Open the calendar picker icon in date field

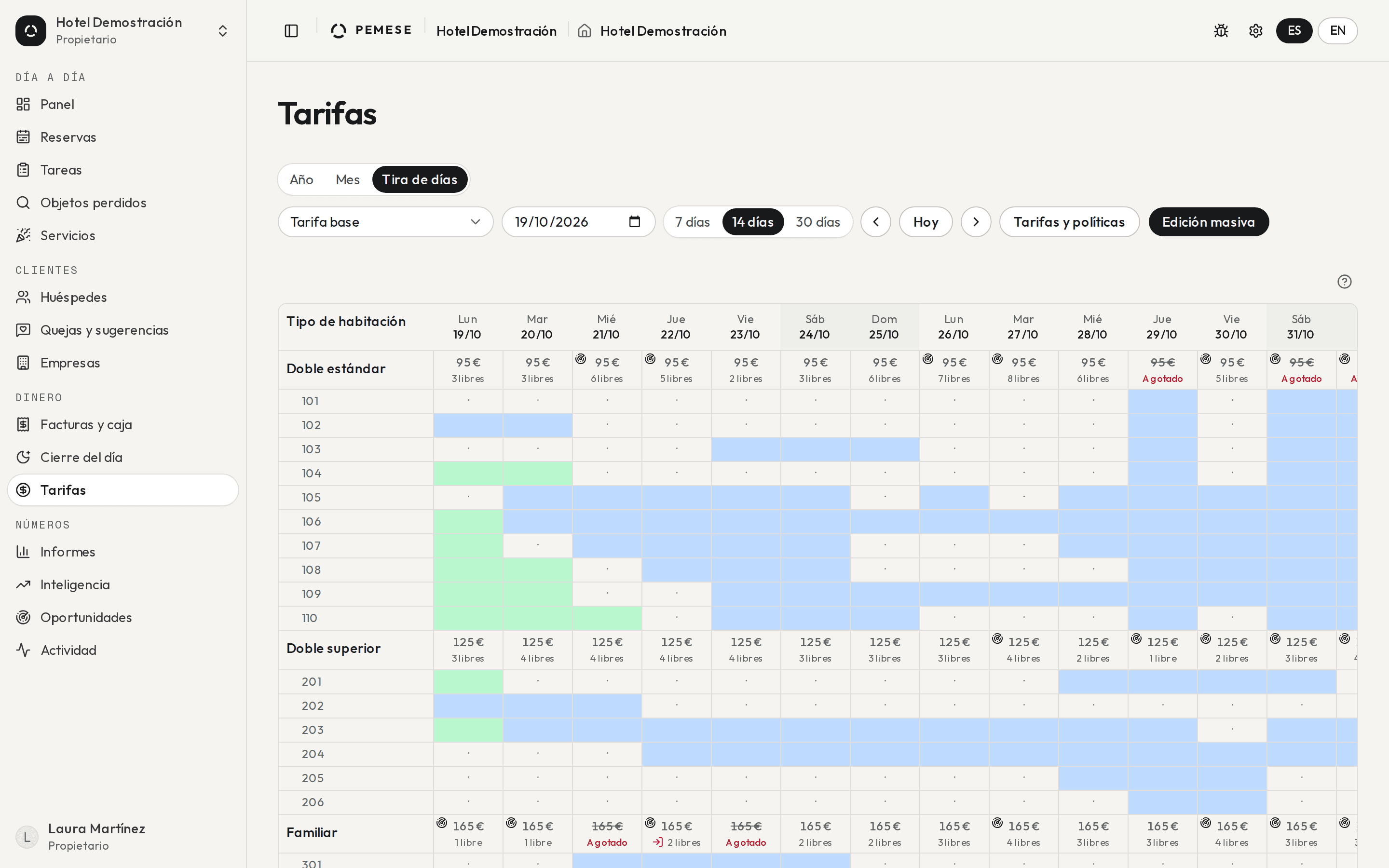tap(634, 222)
